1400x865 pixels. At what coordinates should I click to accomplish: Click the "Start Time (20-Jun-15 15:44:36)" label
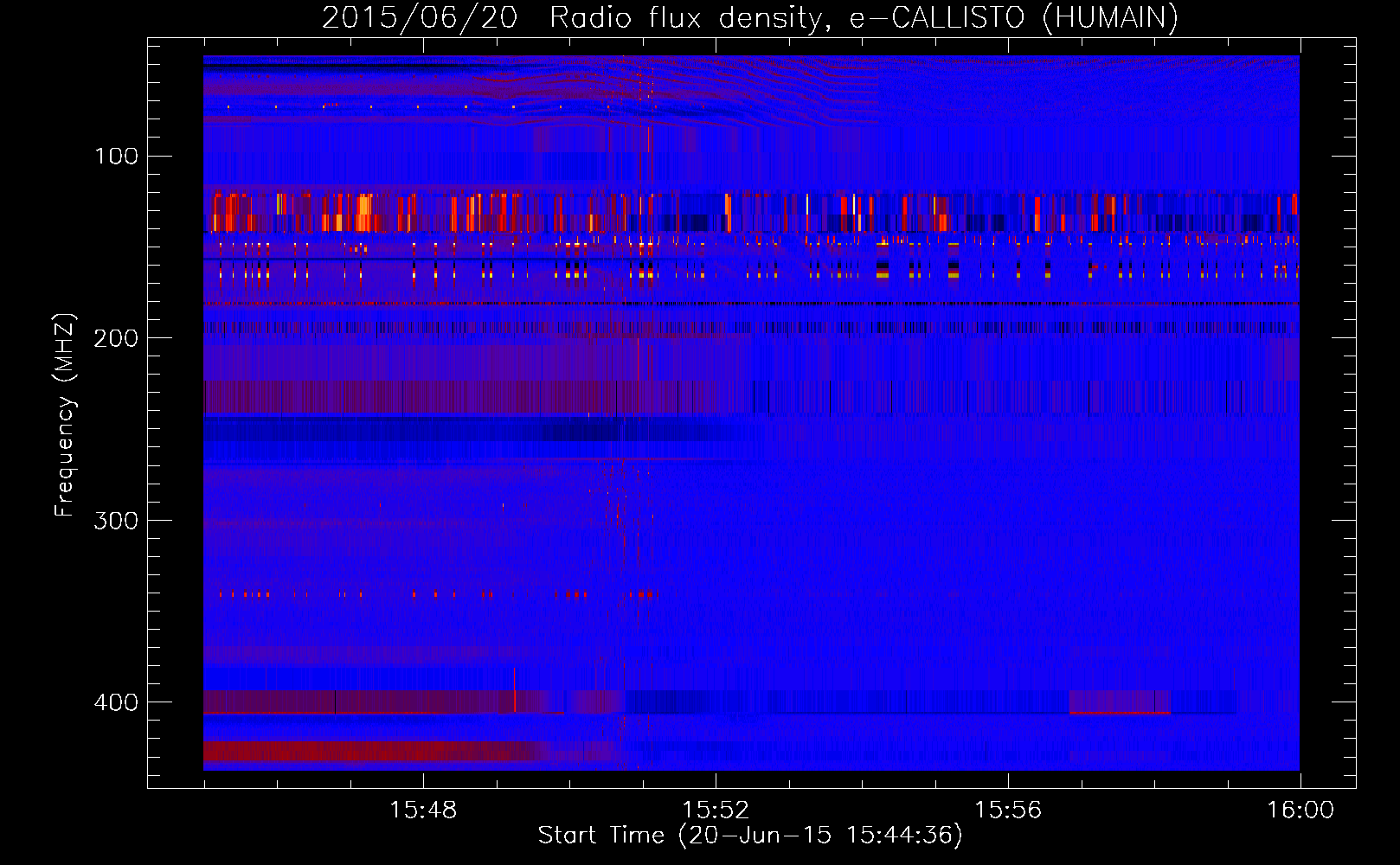click(750, 836)
